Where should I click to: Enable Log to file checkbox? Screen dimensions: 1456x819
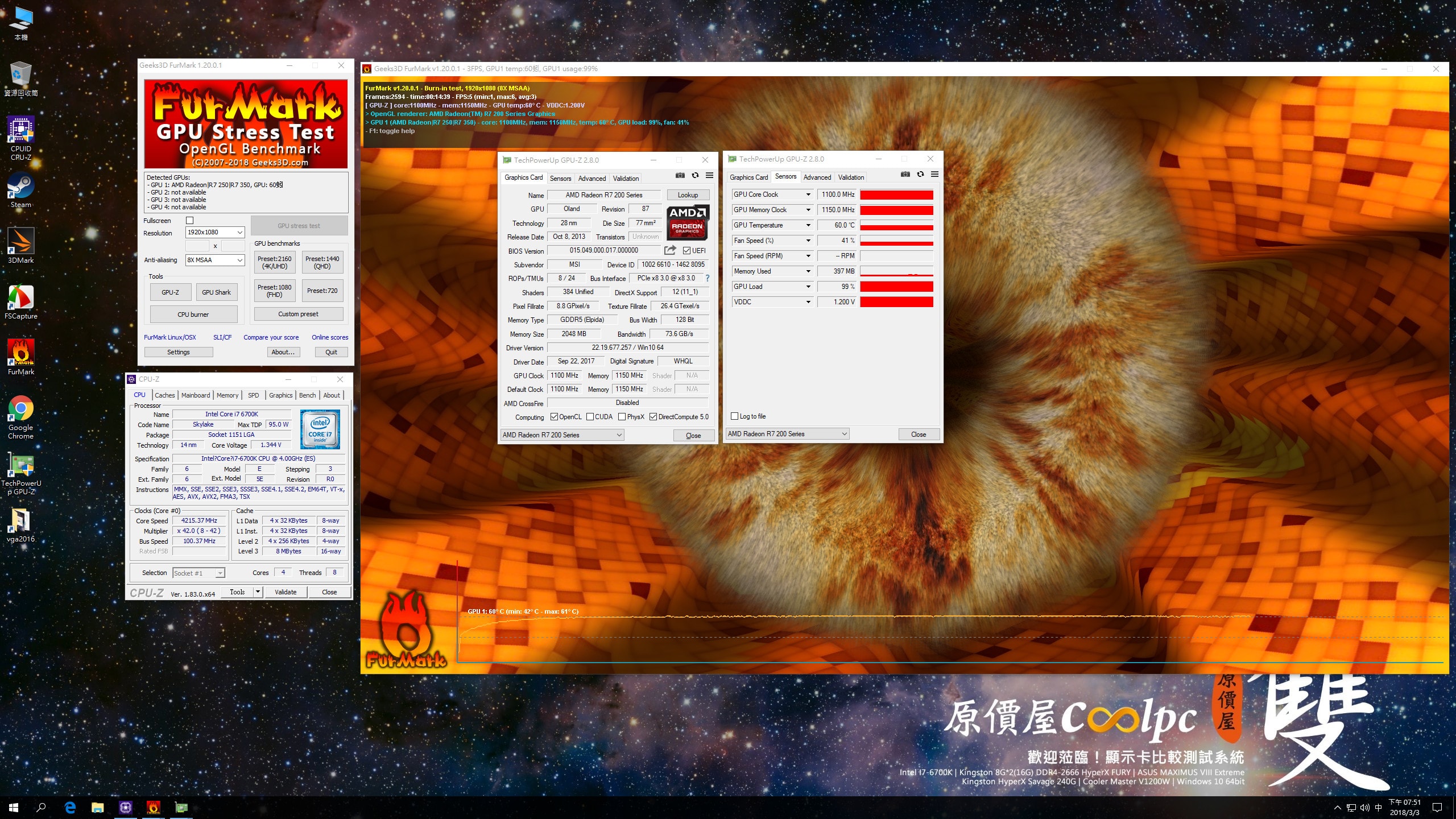(734, 416)
